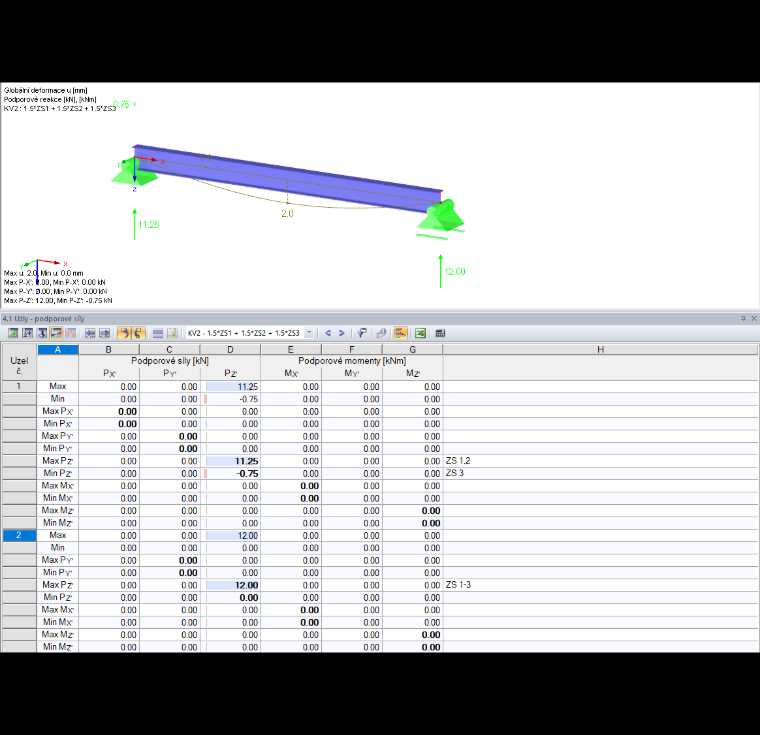
Task: Click the third toolbar icon with down arrow
Action: coord(42,333)
